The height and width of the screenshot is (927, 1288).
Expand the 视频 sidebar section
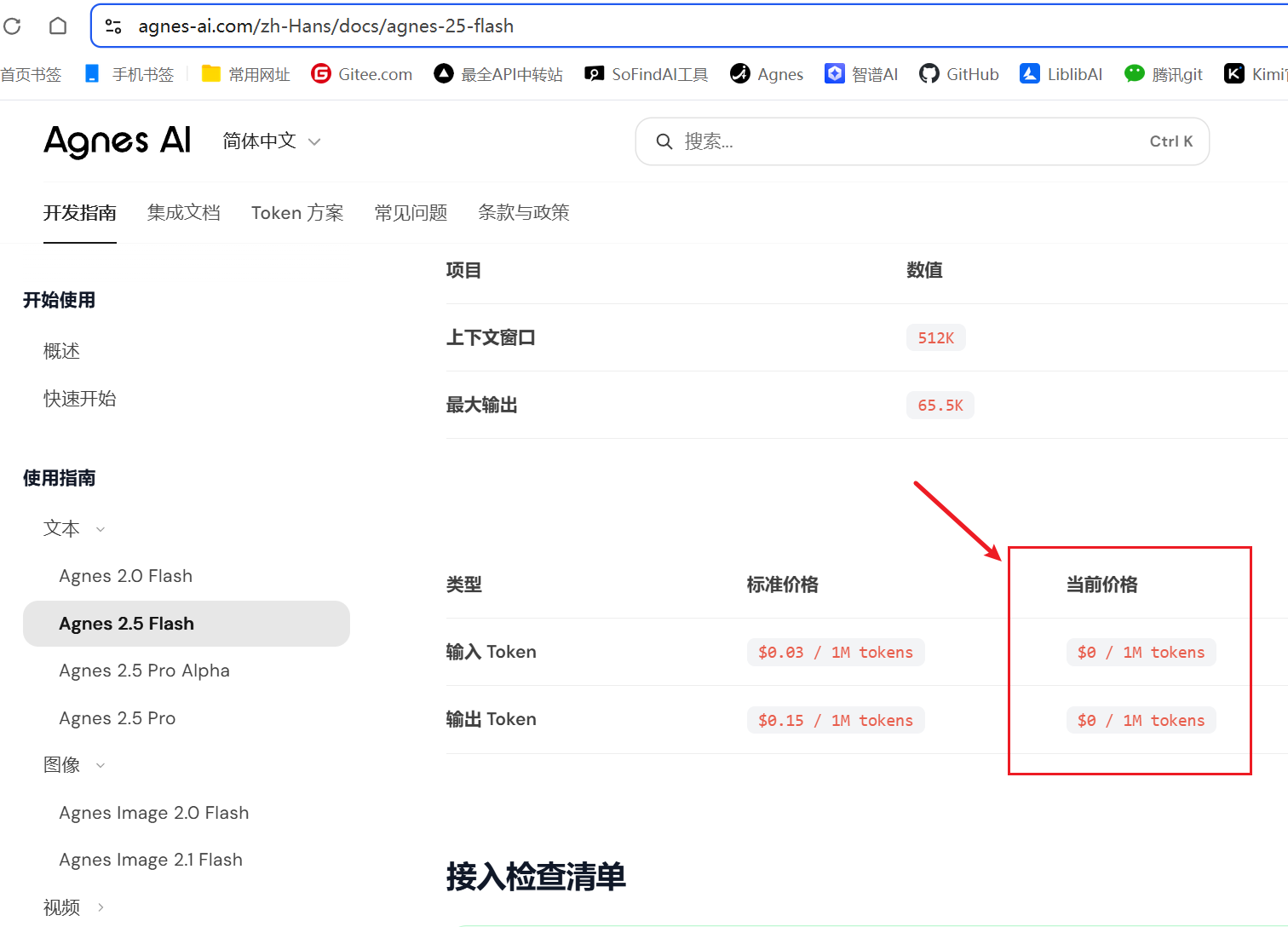(101, 907)
